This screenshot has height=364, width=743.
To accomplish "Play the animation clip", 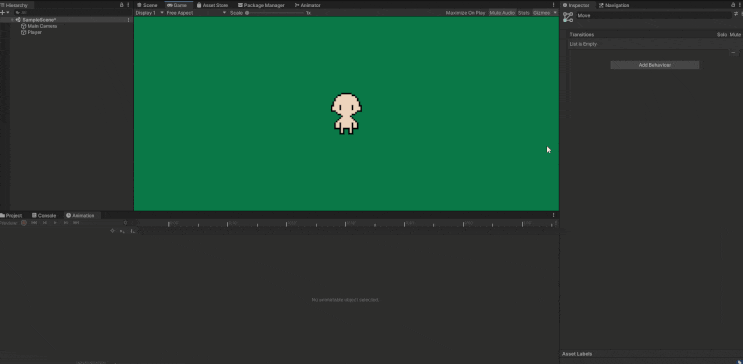I will (x=55, y=223).
